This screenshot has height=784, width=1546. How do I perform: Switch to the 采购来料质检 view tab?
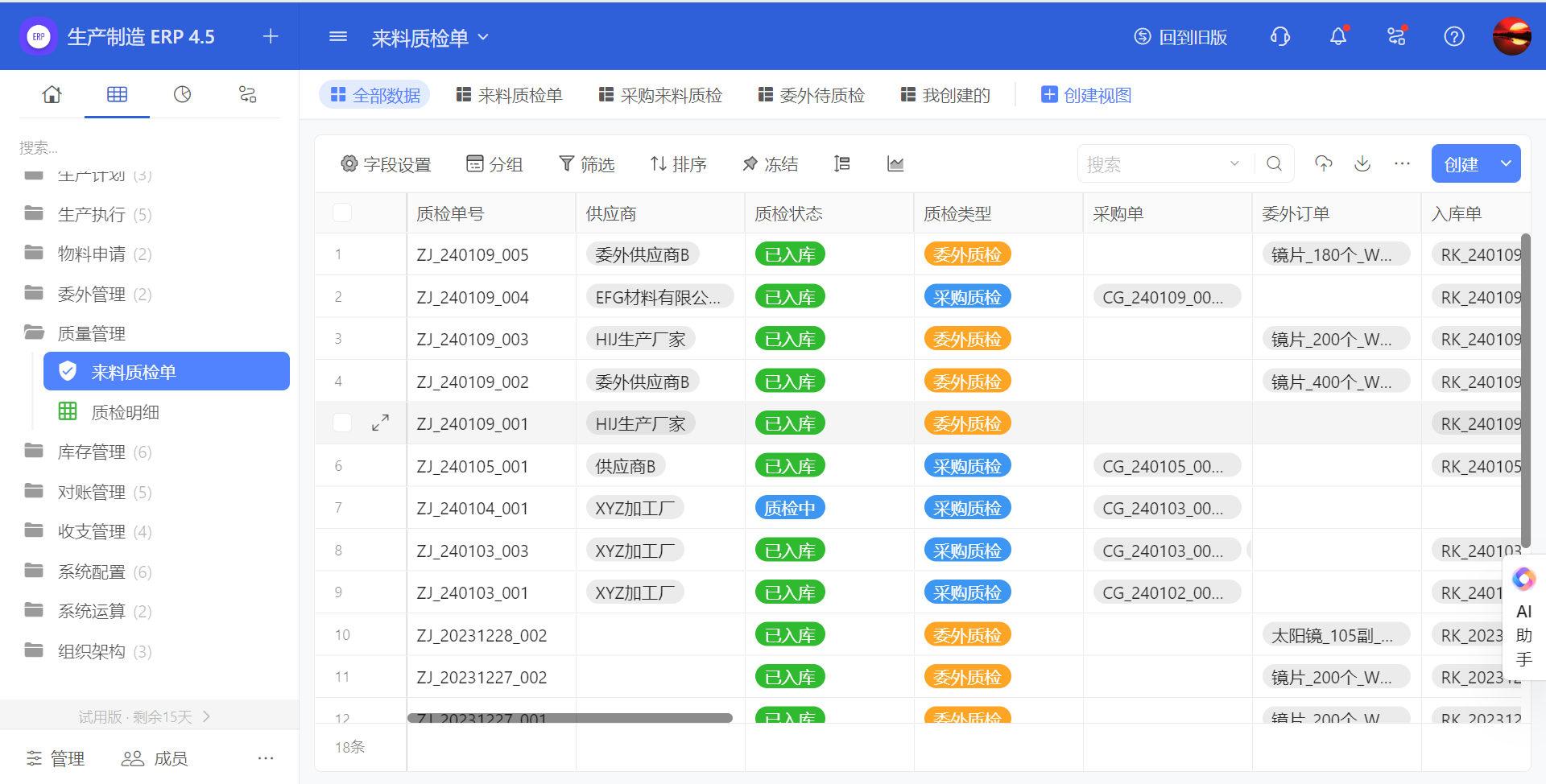click(660, 95)
